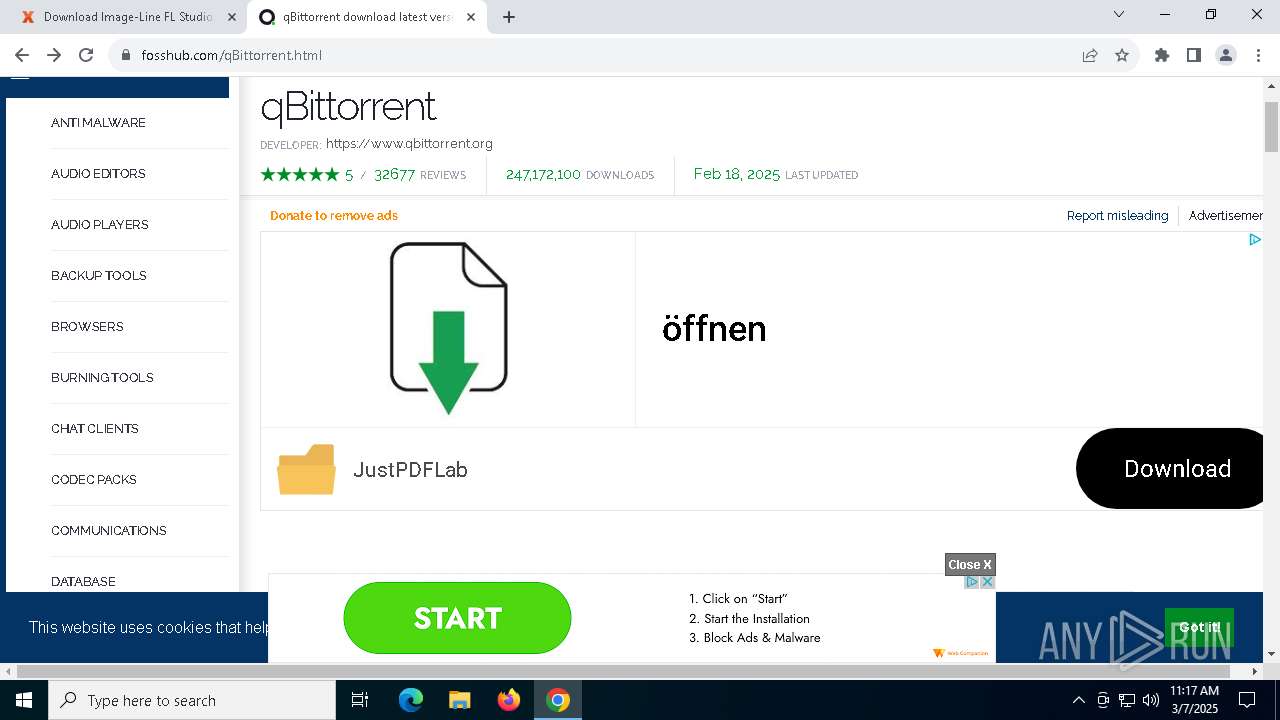This screenshot has height=720, width=1280.
Task: Open the tab search dropdown arrow
Action: click(x=1119, y=14)
